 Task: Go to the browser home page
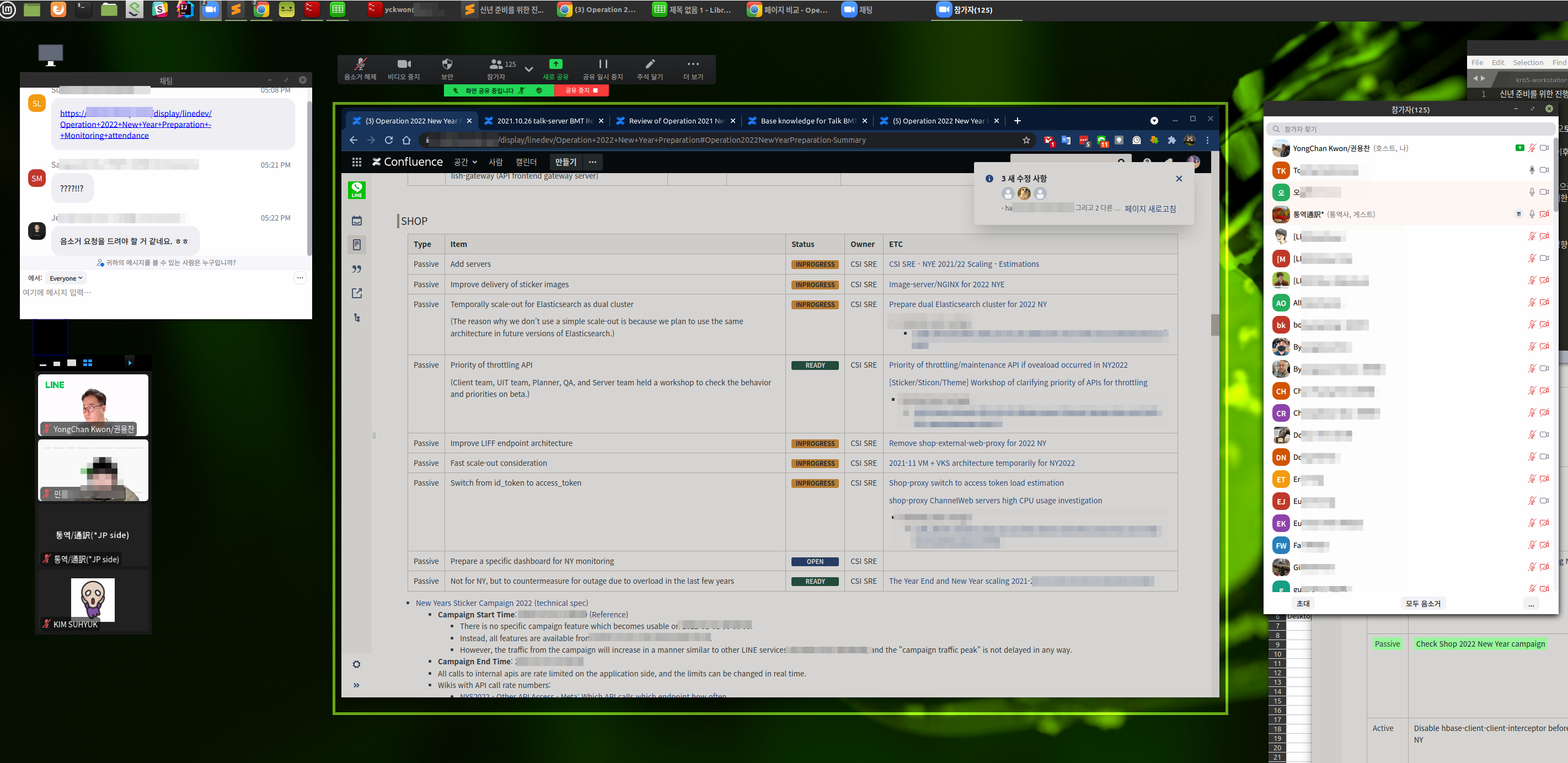pyautogui.click(x=406, y=140)
